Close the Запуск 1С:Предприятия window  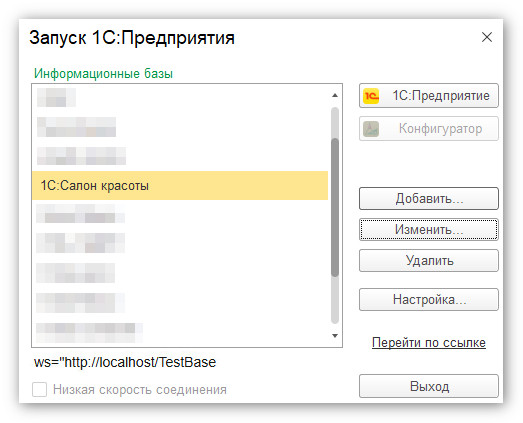(487, 37)
